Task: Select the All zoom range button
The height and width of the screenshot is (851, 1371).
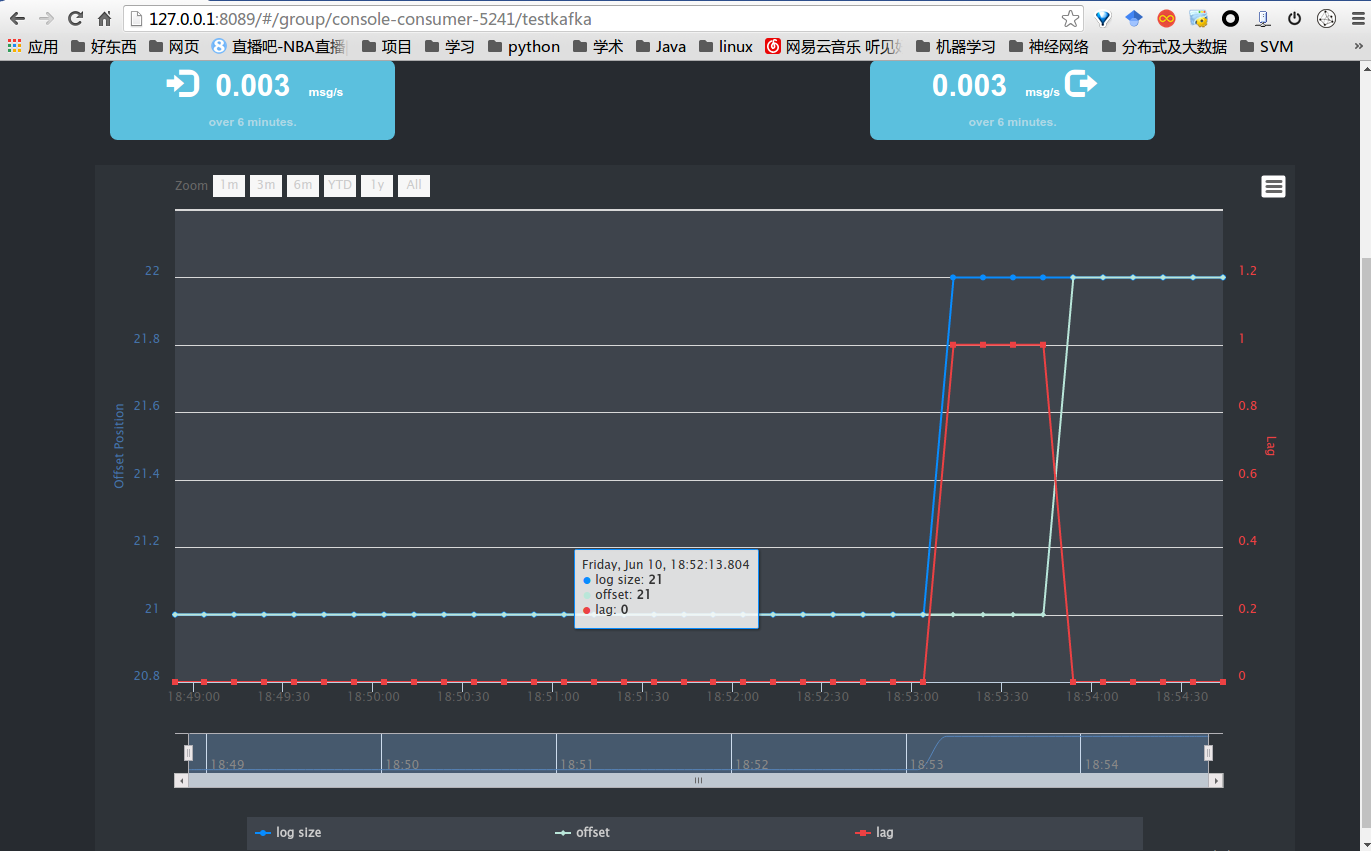Action: pyautogui.click(x=414, y=185)
